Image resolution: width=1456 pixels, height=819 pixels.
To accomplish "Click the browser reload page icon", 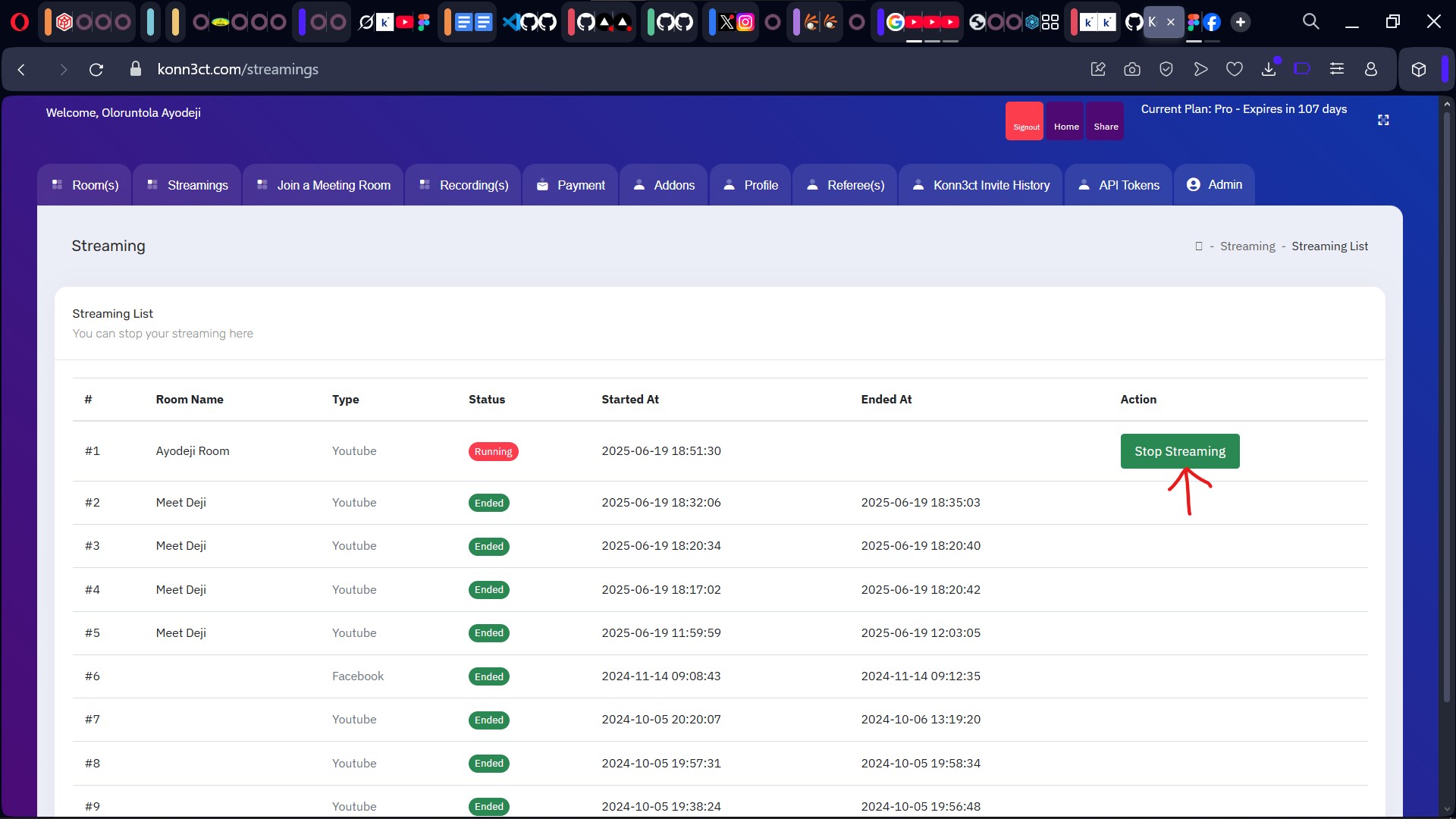I will pos(96,70).
